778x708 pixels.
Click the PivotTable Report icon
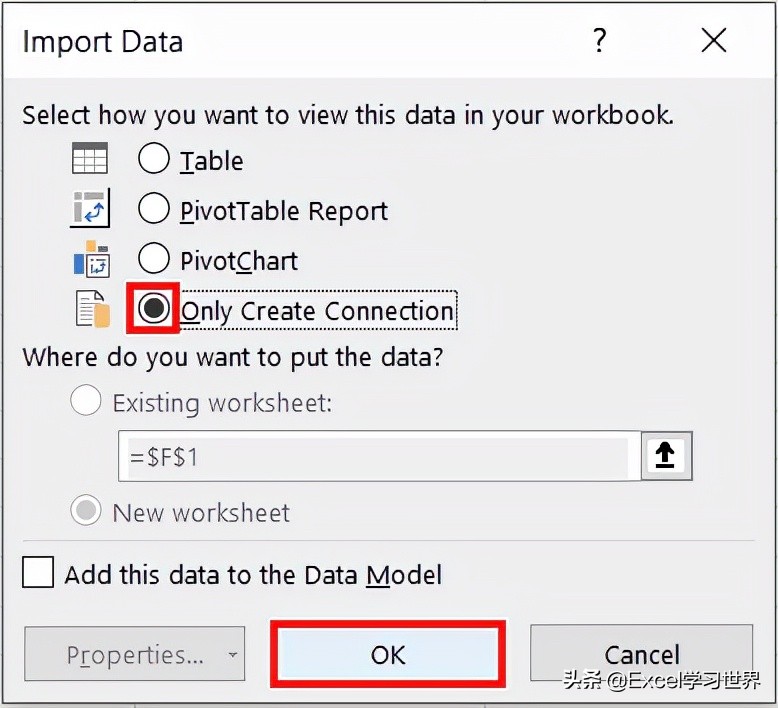click(90, 208)
